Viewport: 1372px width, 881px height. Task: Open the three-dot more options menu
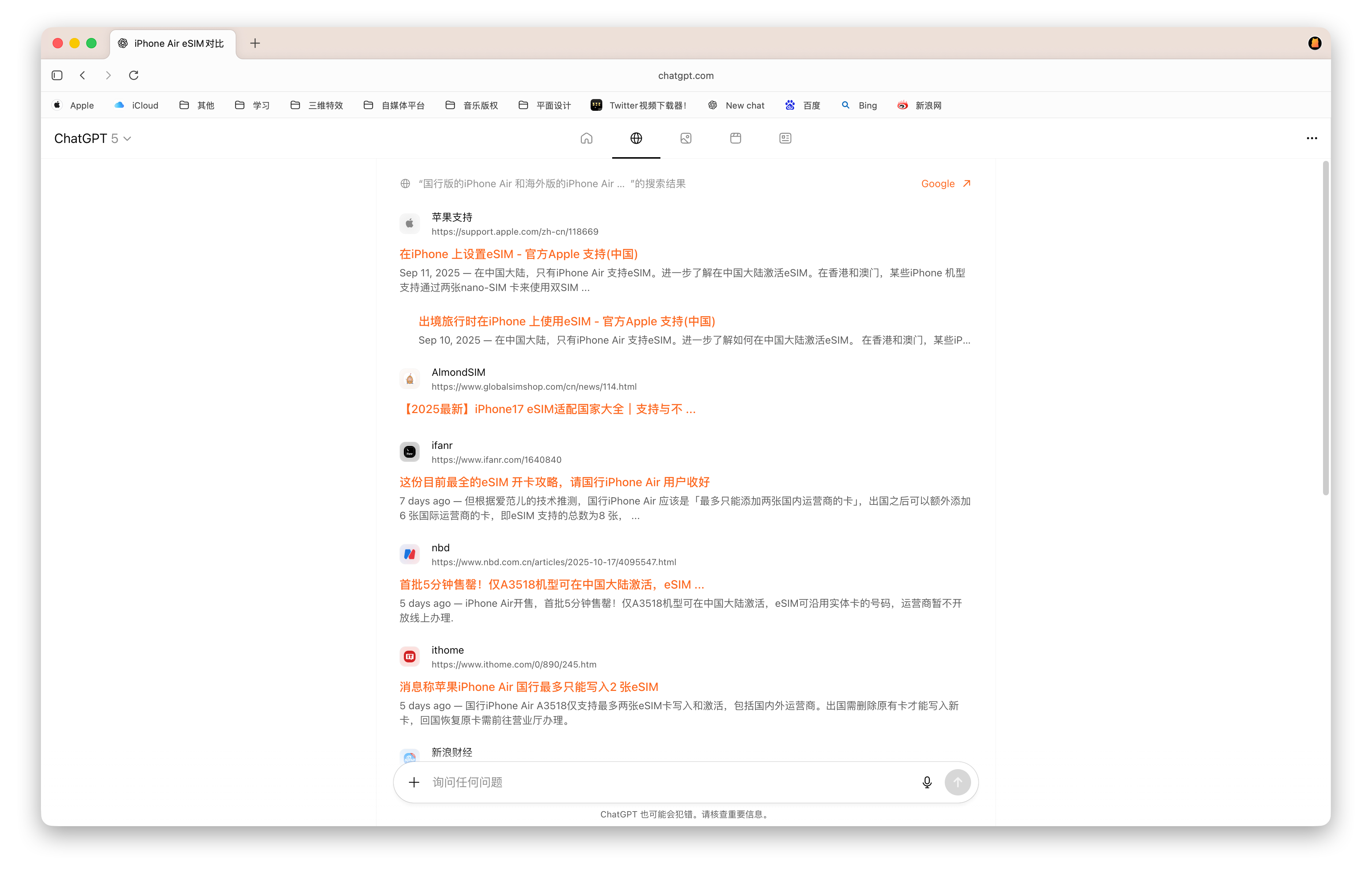point(1311,139)
